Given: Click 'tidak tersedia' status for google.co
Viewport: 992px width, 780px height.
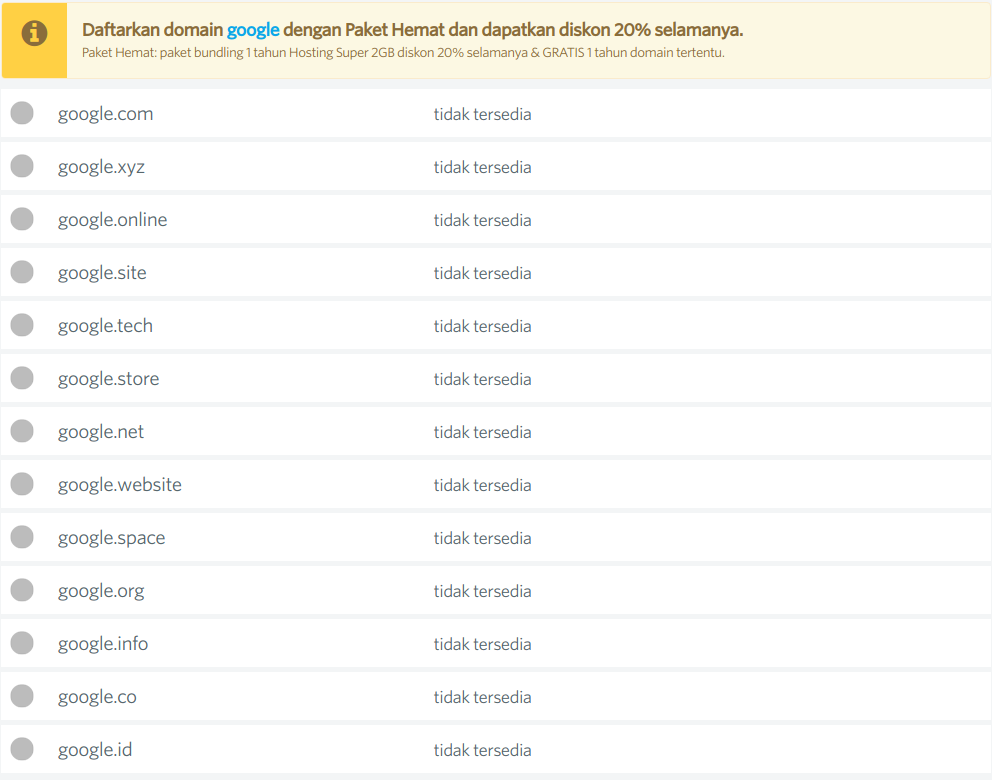Looking at the screenshot, I should coord(482,697).
